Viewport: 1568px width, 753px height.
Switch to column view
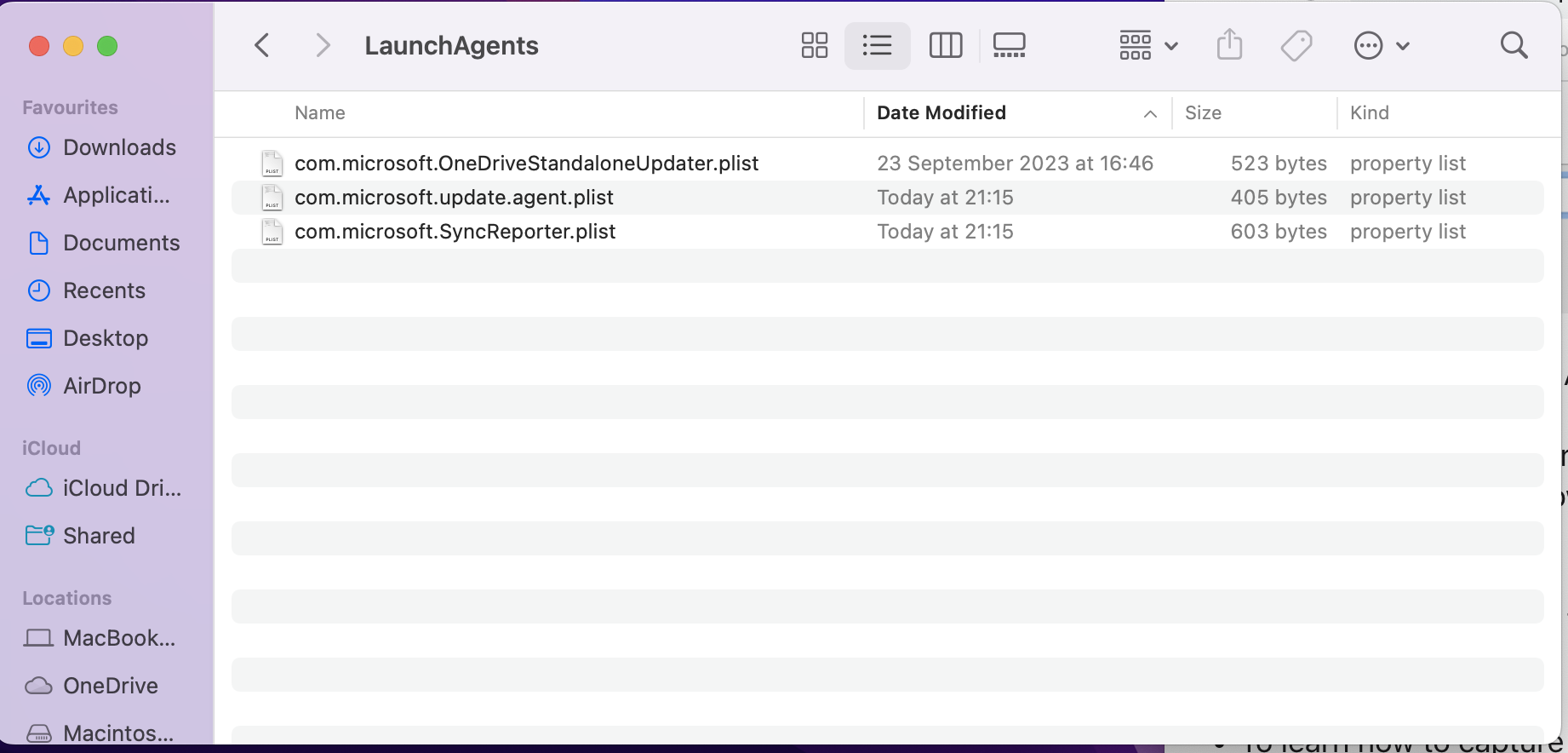click(x=946, y=45)
